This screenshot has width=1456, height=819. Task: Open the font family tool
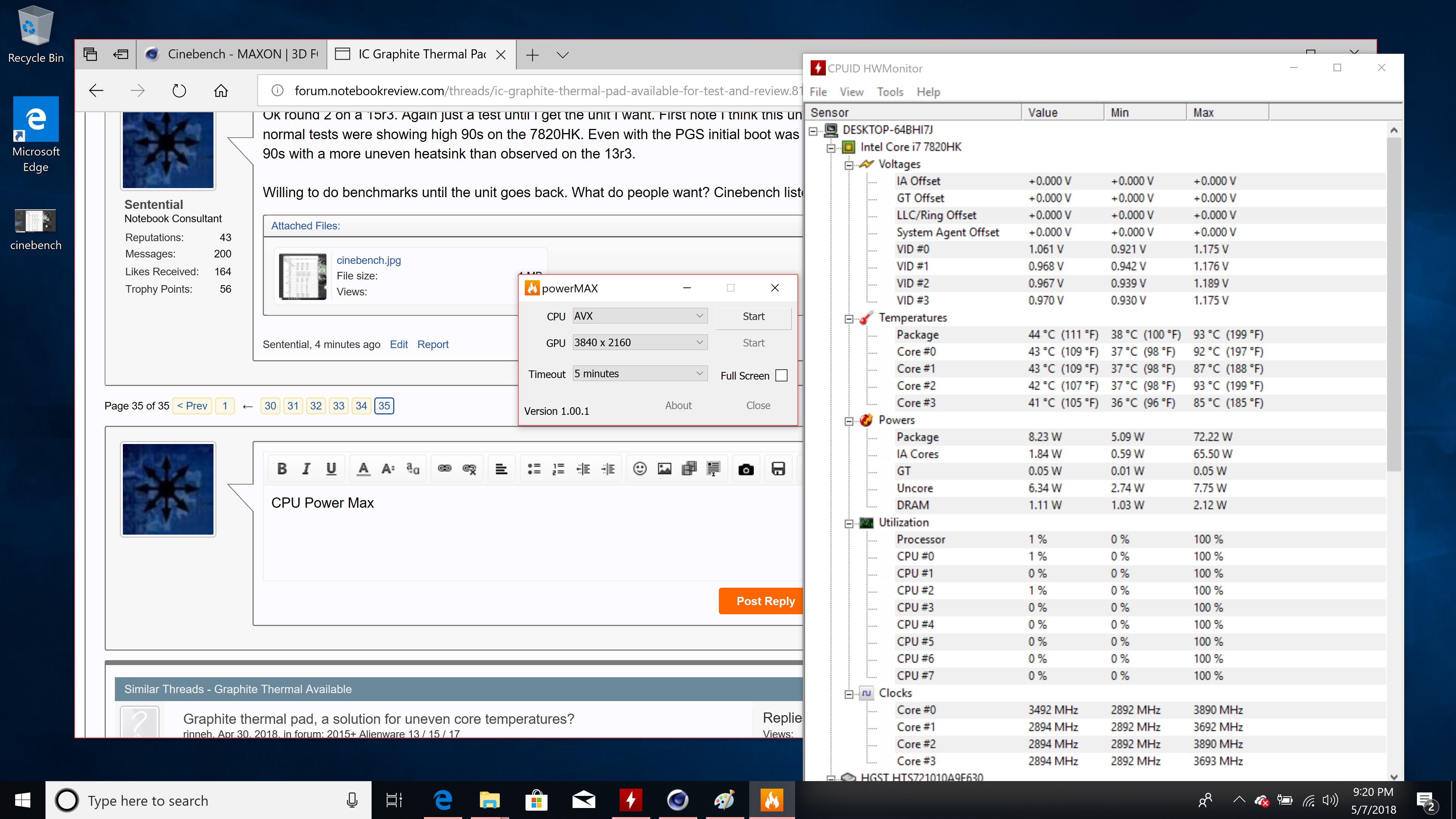point(413,469)
